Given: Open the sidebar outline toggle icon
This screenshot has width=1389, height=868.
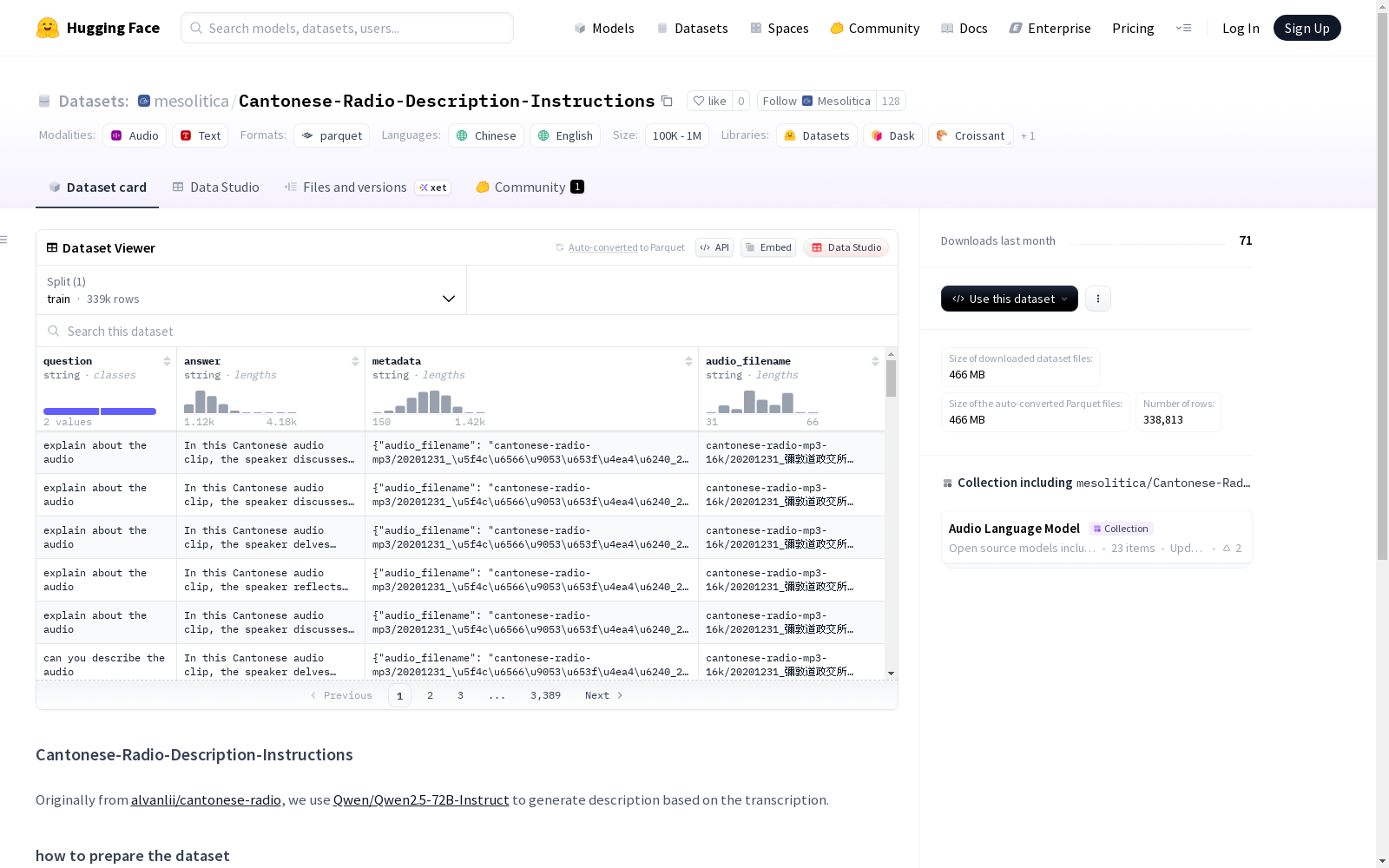Looking at the screenshot, I should (4, 240).
